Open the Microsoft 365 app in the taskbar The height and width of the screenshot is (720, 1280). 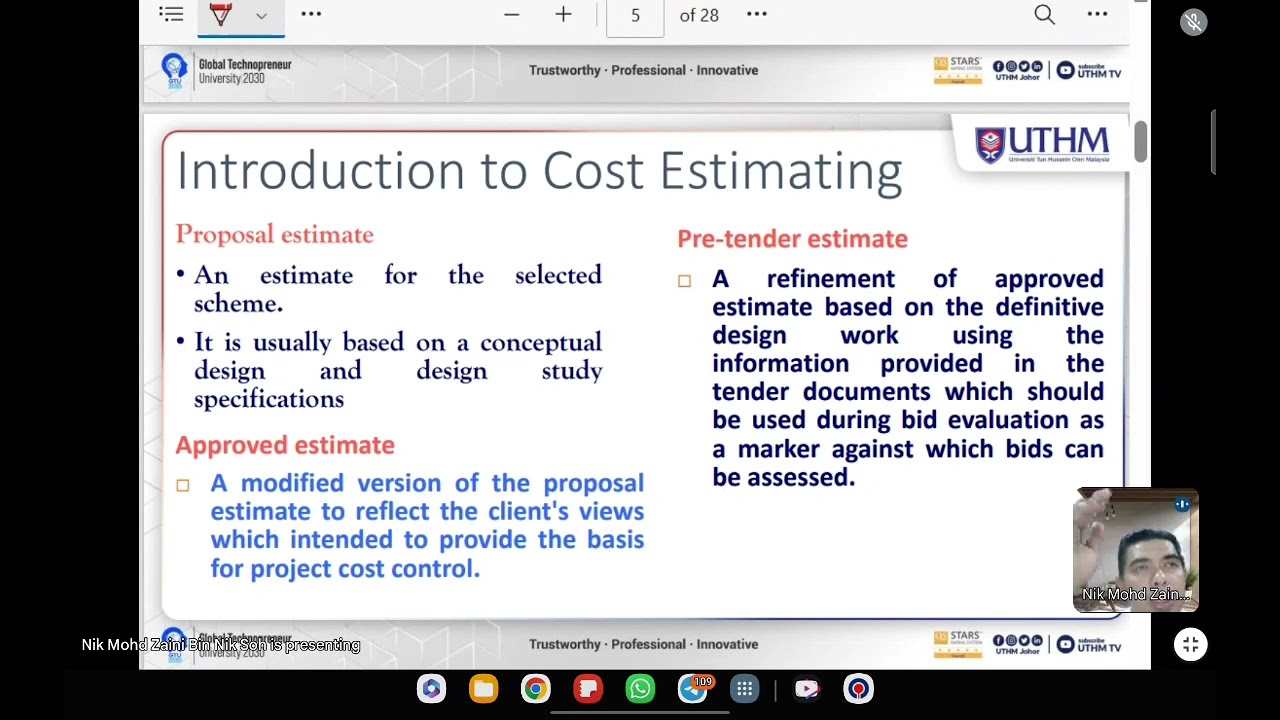click(x=431, y=689)
